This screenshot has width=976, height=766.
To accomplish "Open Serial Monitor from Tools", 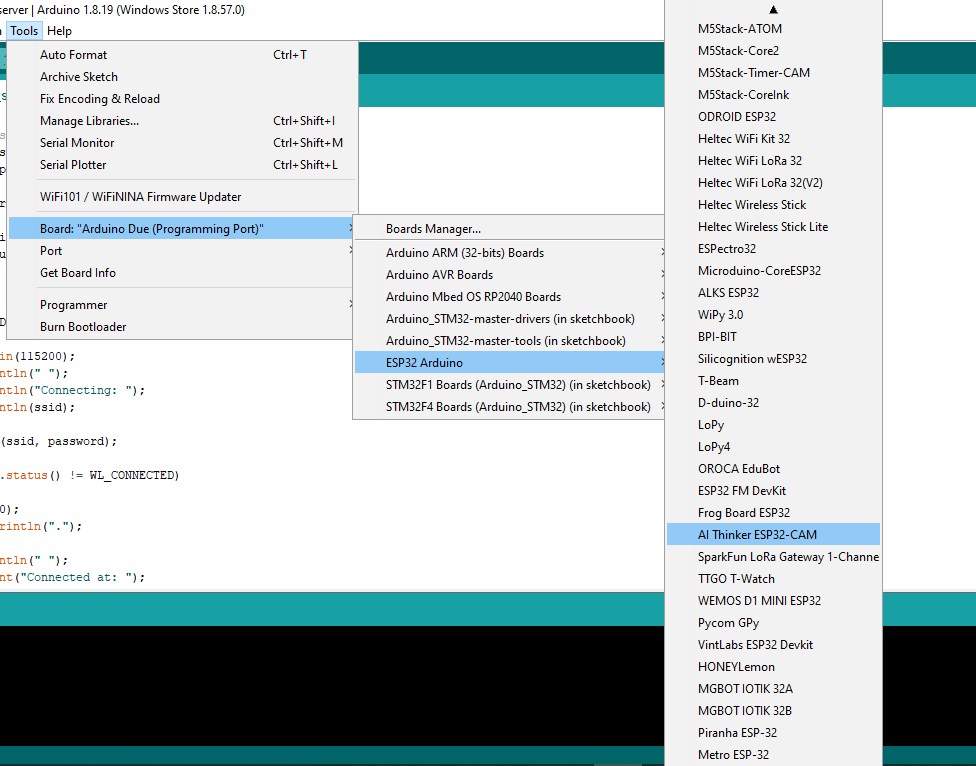I will [182, 142].
